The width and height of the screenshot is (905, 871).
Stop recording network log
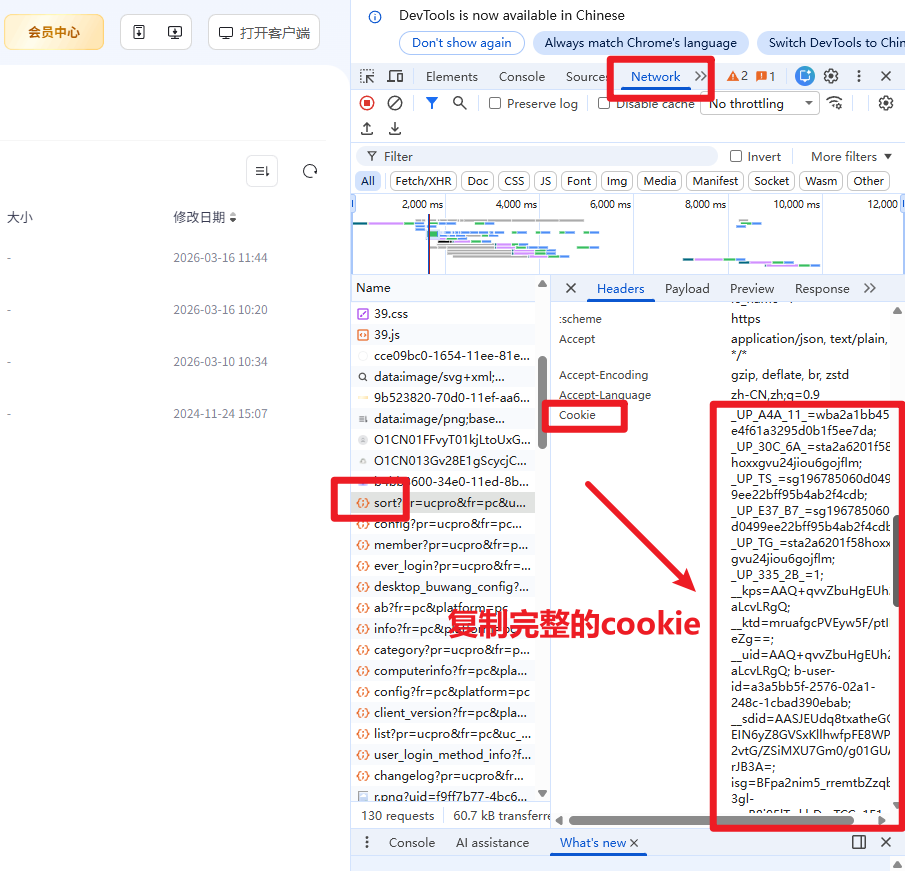[367, 103]
